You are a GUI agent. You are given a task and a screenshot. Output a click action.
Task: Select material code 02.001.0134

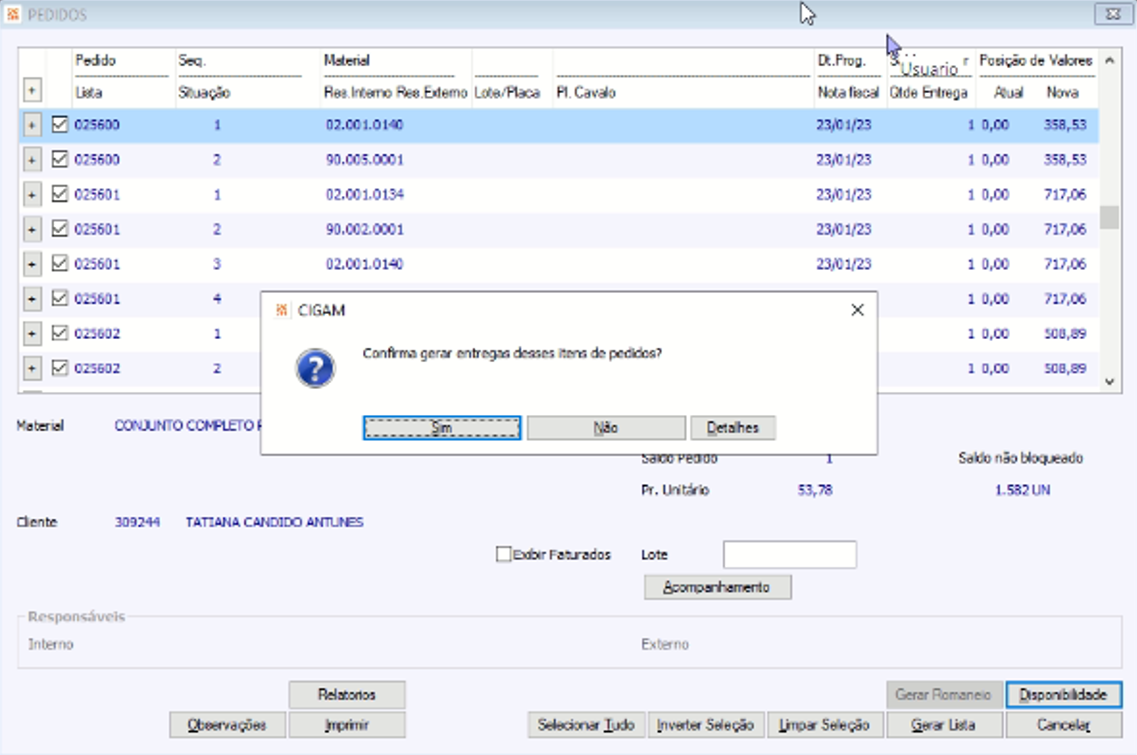[x=364, y=194]
